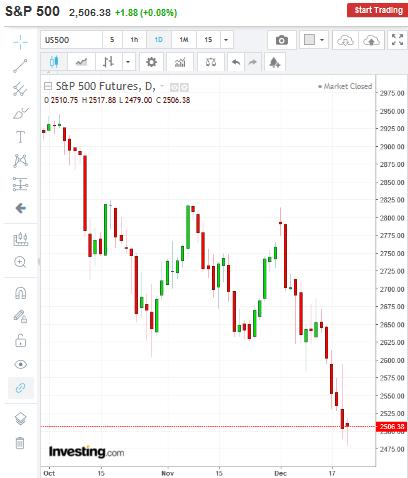Toggle drawings sync link icon

(21, 388)
